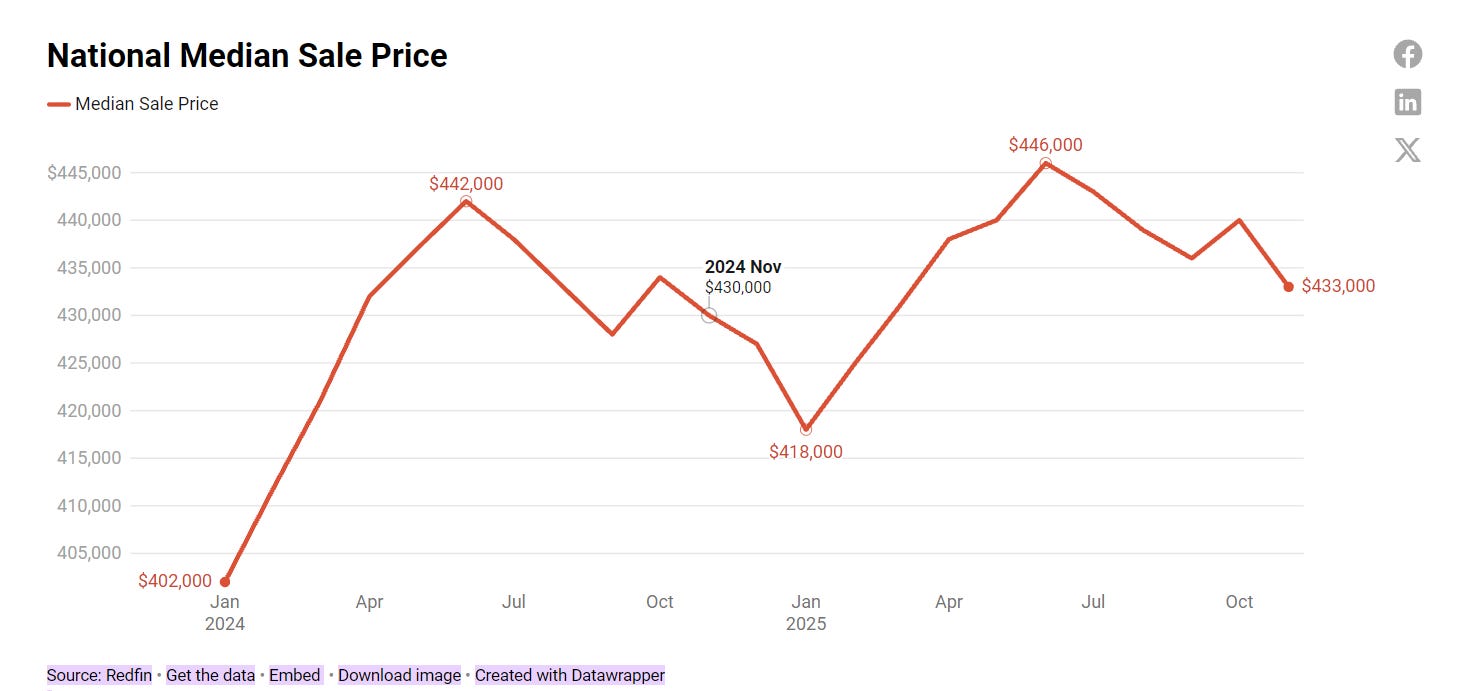Click the $402,000 starting data point
The image size is (1468, 691).
[225, 580]
